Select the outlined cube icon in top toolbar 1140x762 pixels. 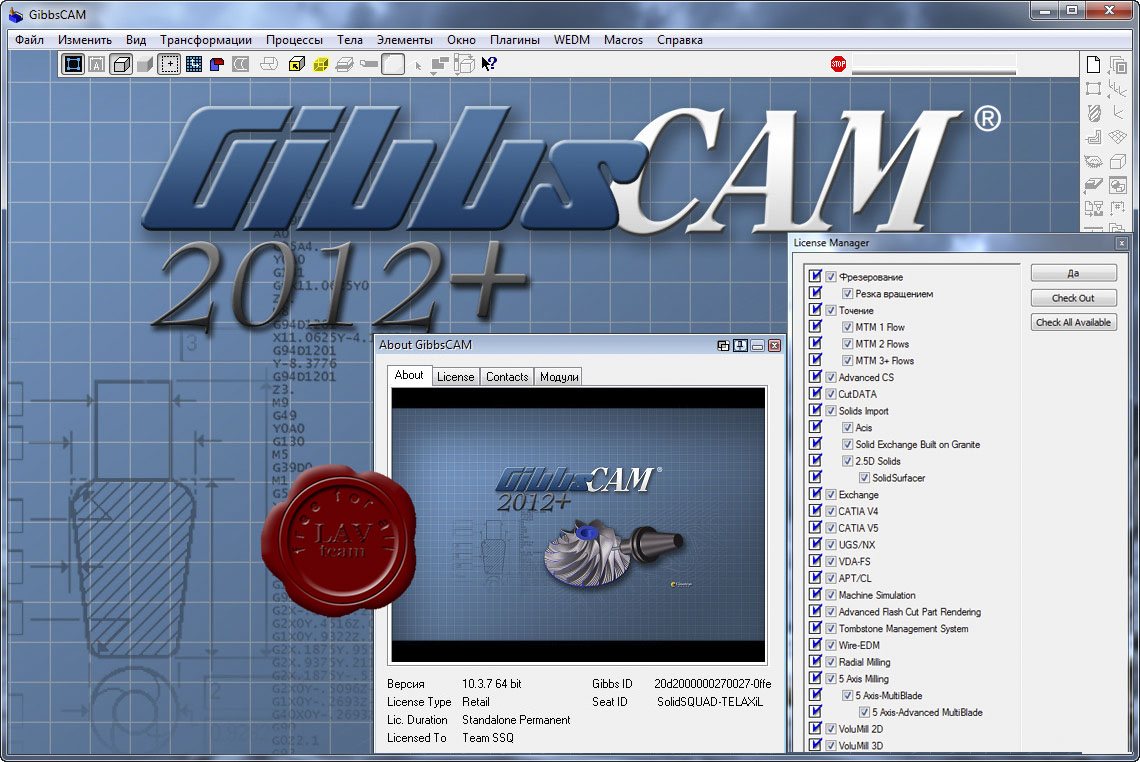121,64
